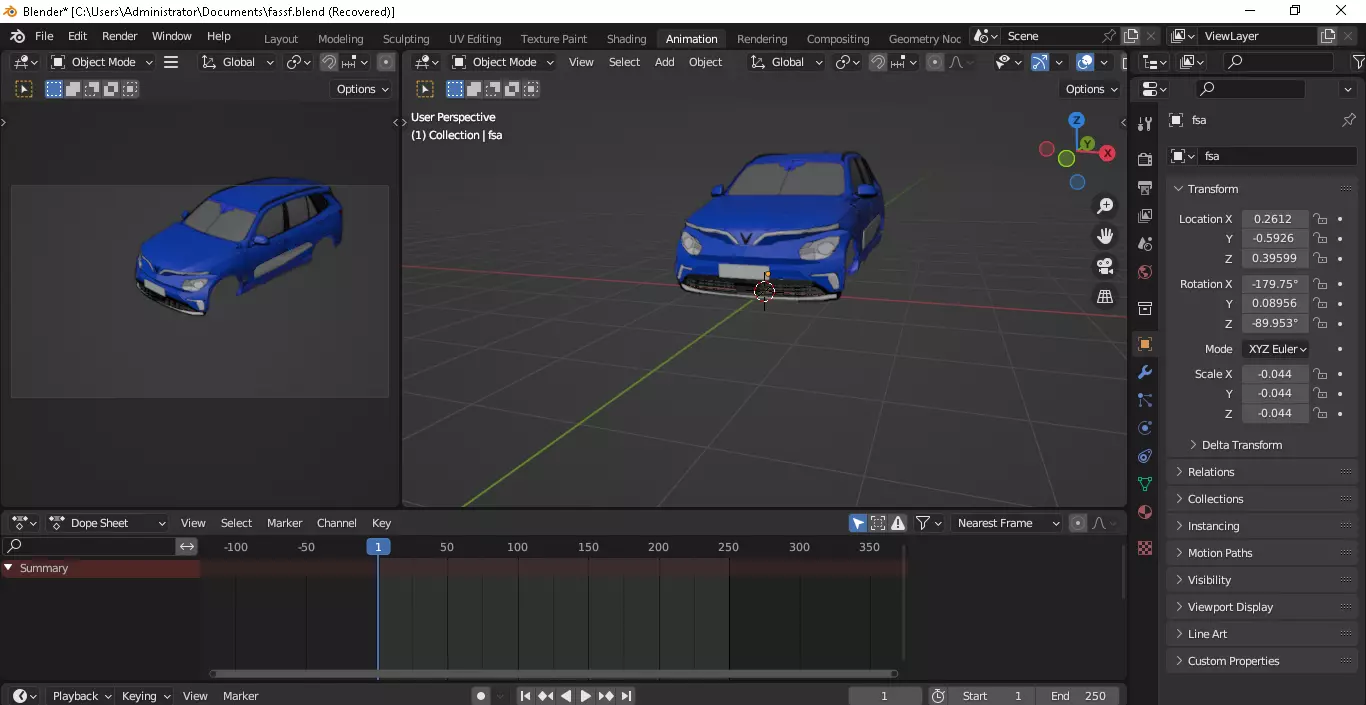This screenshot has height=705, width=1366.
Task: Open the Object Data mesh tab
Action: (1145, 484)
